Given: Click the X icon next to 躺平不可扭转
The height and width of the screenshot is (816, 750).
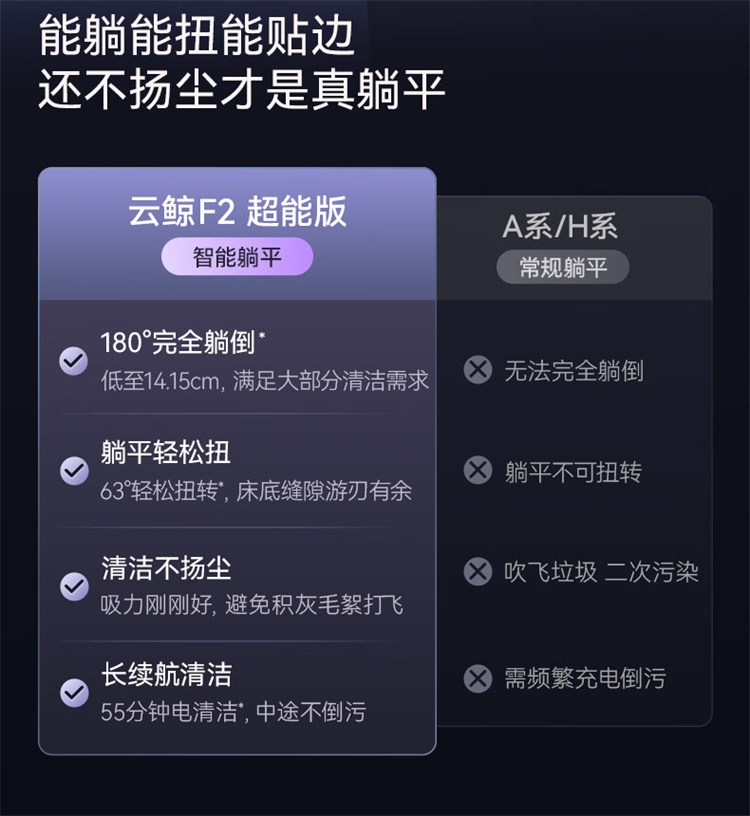Looking at the screenshot, I should [x=478, y=471].
